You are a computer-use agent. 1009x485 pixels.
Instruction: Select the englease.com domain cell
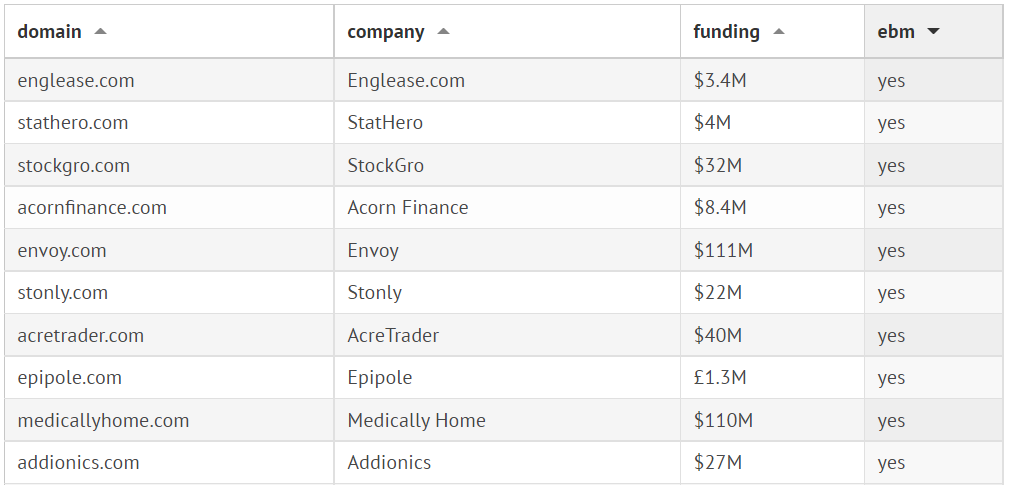coord(76,81)
